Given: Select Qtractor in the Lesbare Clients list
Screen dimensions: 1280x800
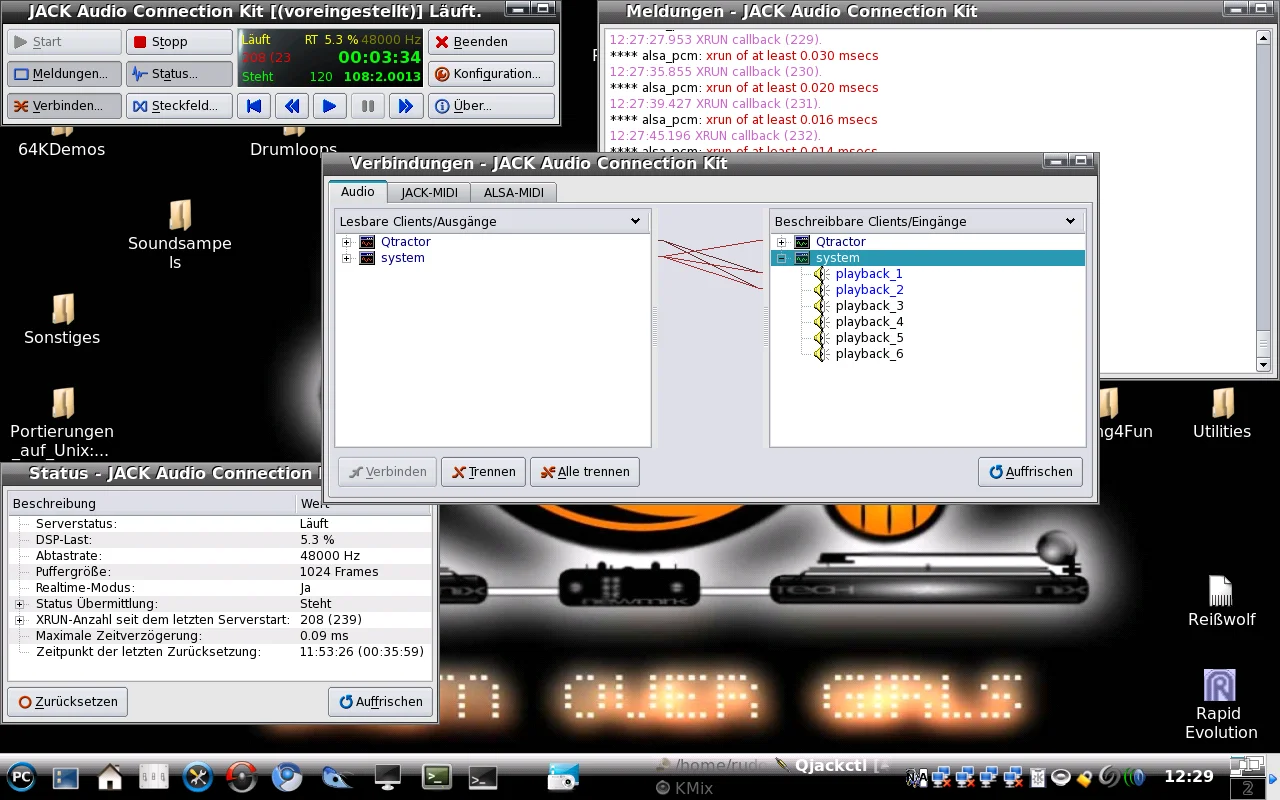Looking at the screenshot, I should point(406,242).
